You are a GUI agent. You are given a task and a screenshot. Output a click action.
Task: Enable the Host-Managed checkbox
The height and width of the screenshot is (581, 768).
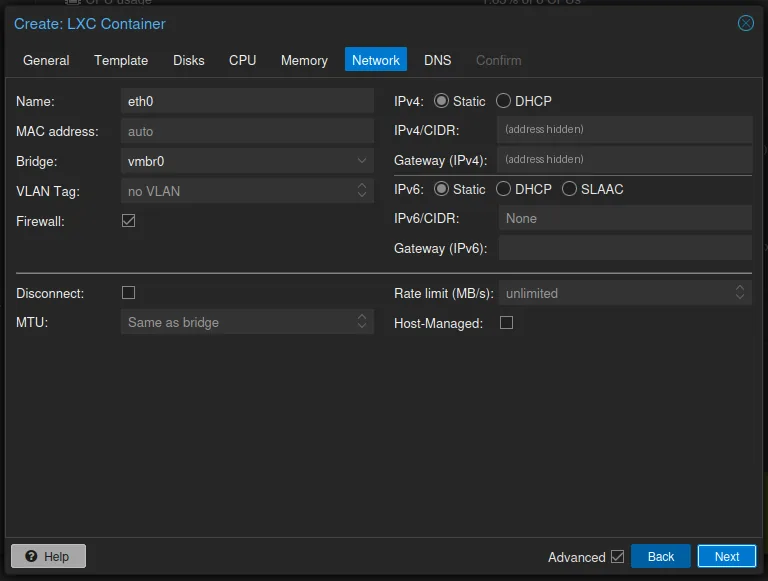pos(506,322)
